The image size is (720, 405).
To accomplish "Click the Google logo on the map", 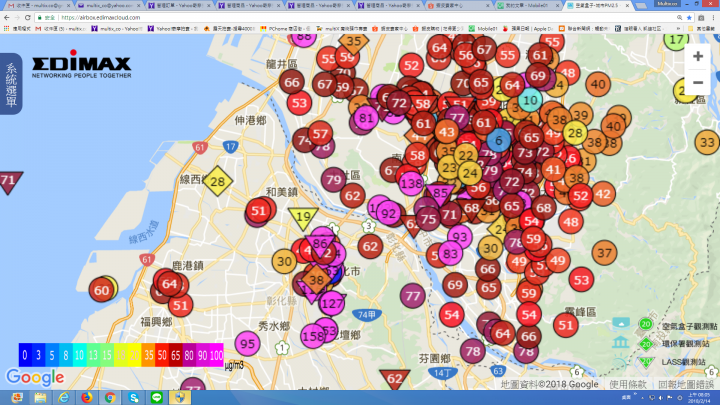I will [x=35, y=377].
